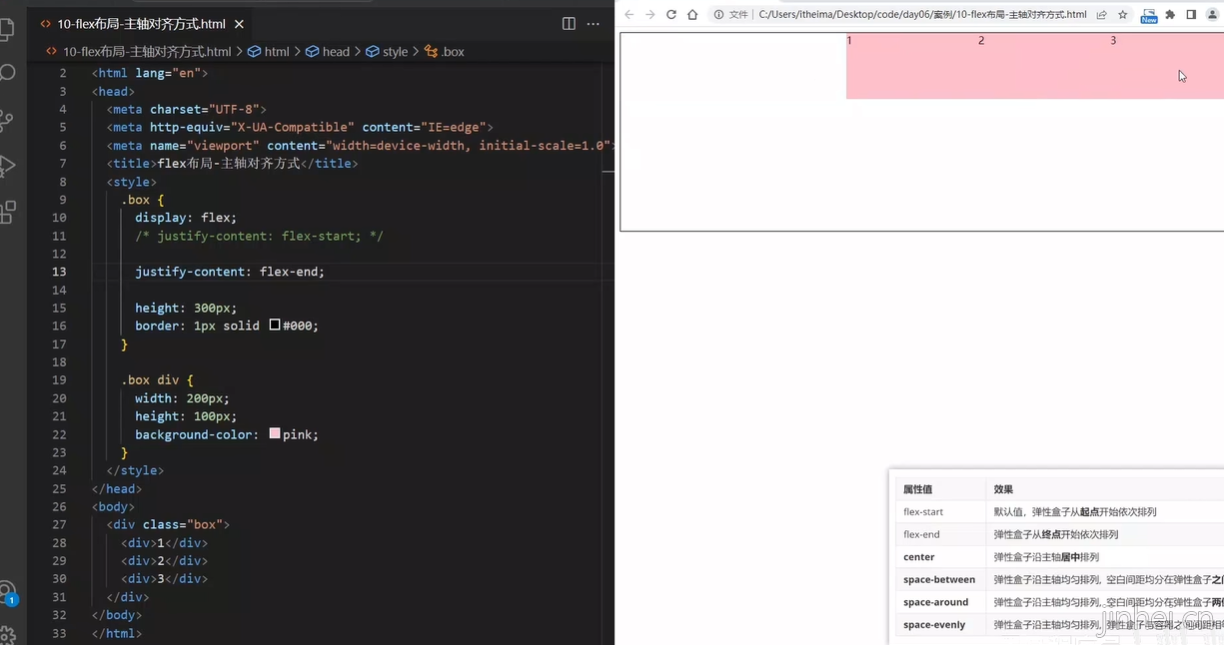Click the #000 border color swatch
This screenshot has width=1224, height=645.
275,326
